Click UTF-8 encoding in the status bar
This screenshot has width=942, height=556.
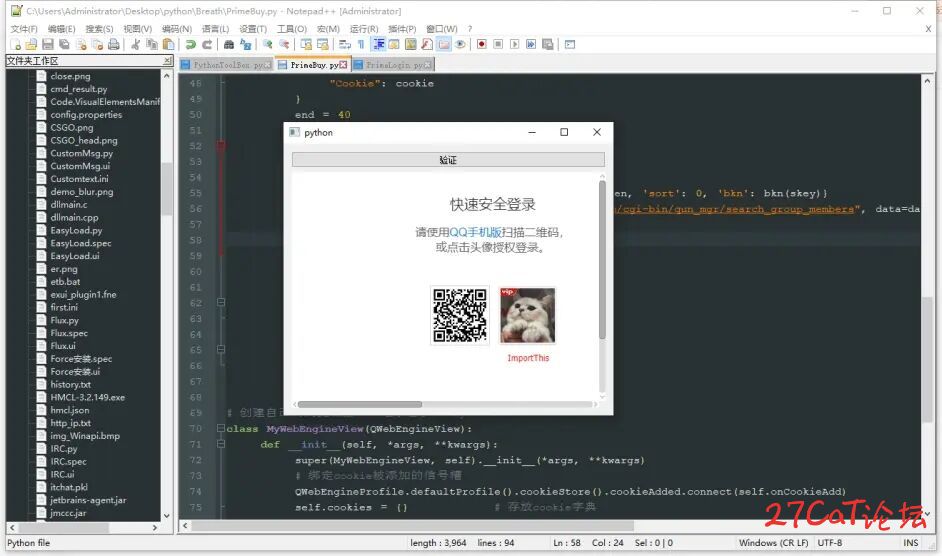pos(829,543)
